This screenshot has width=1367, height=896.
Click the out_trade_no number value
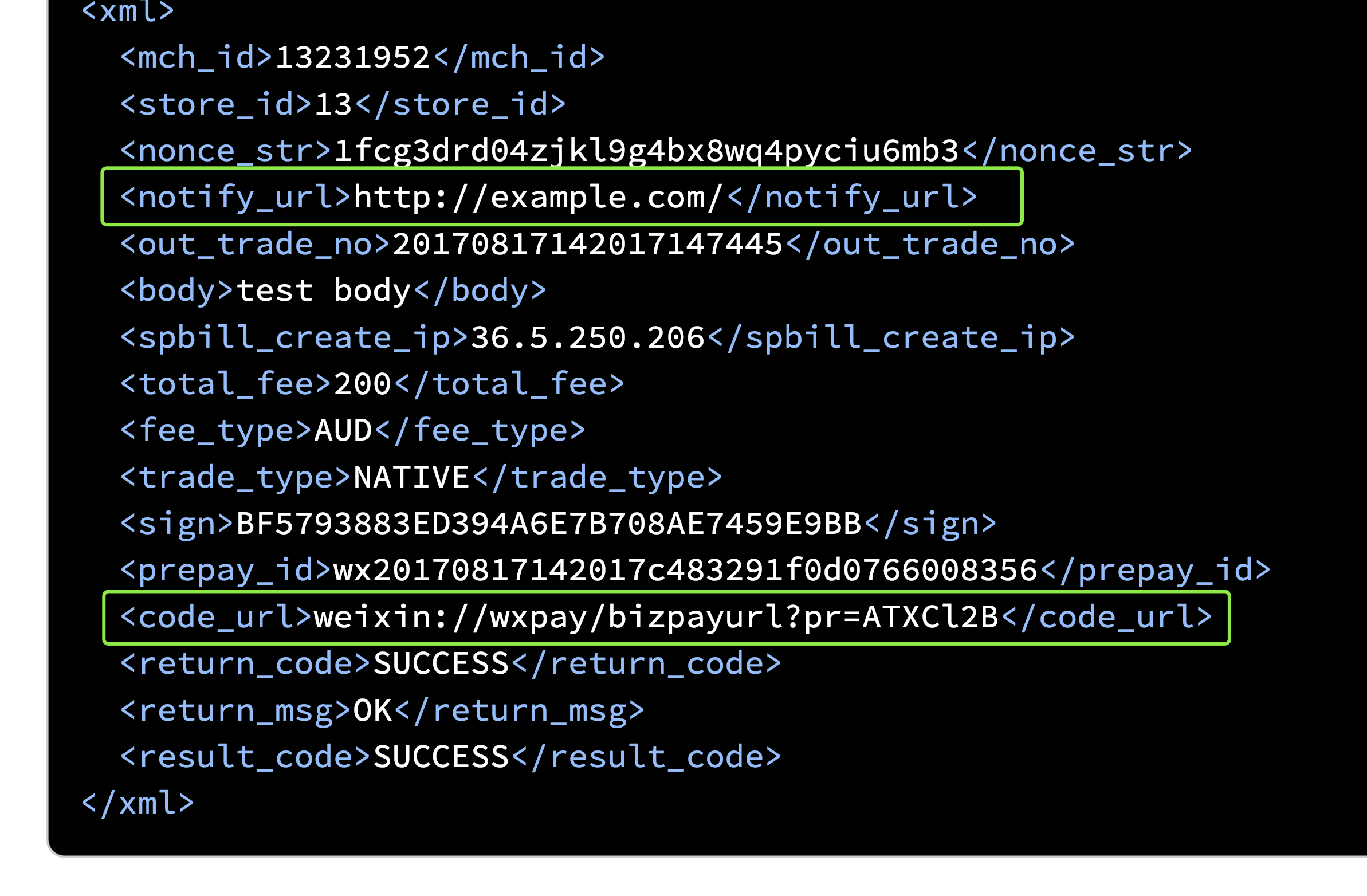click(587, 245)
